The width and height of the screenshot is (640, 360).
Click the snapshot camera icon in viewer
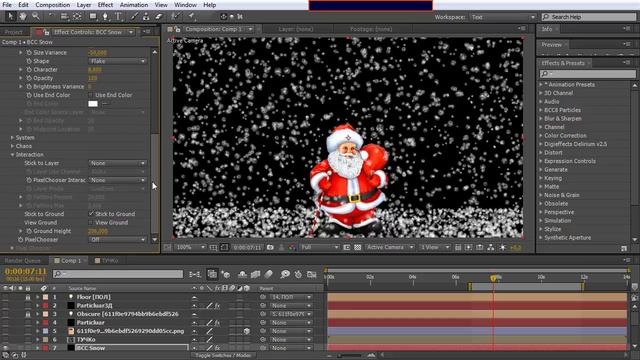(x=270, y=247)
